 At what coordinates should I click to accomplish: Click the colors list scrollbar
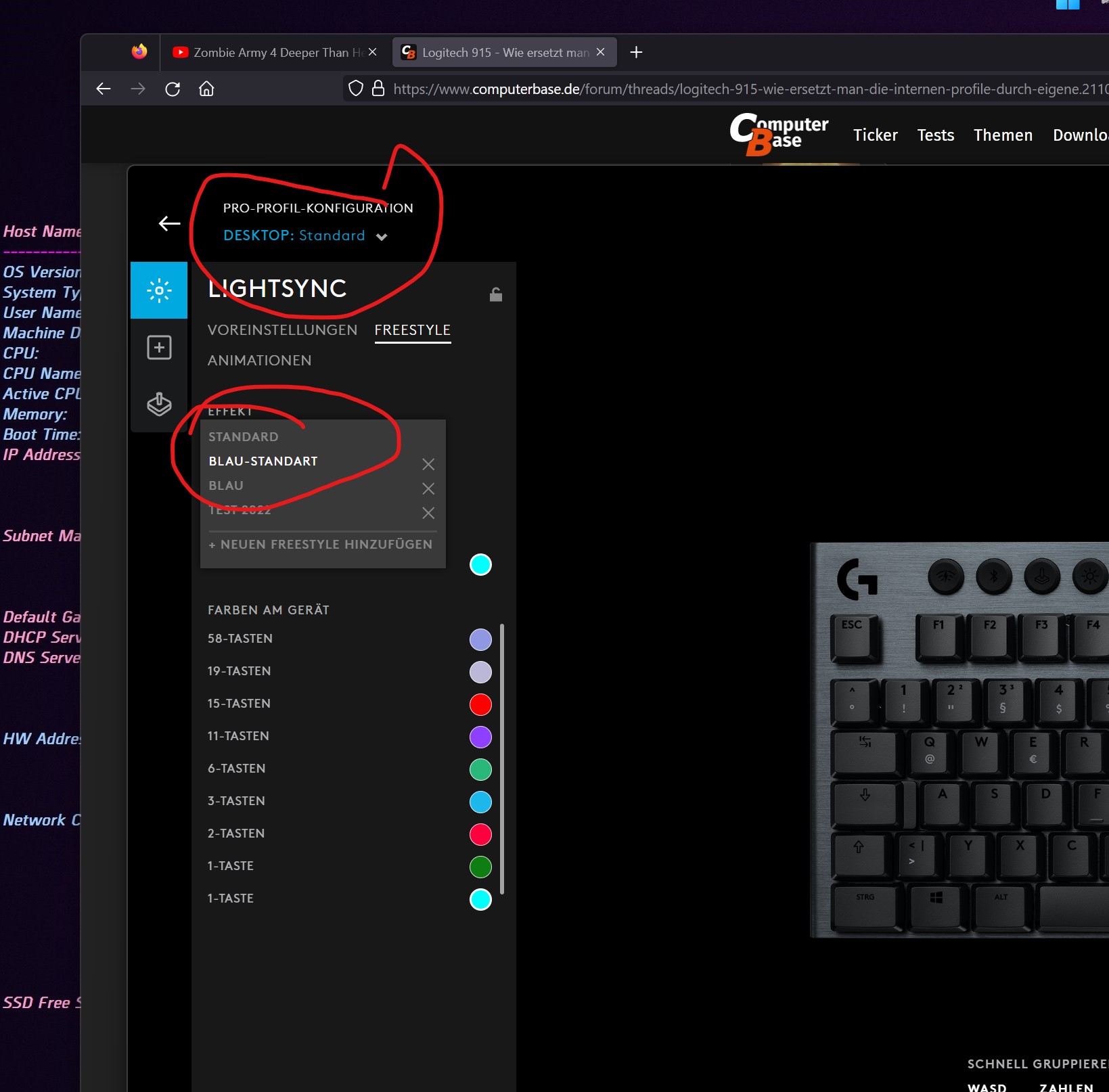pos(501,758)
